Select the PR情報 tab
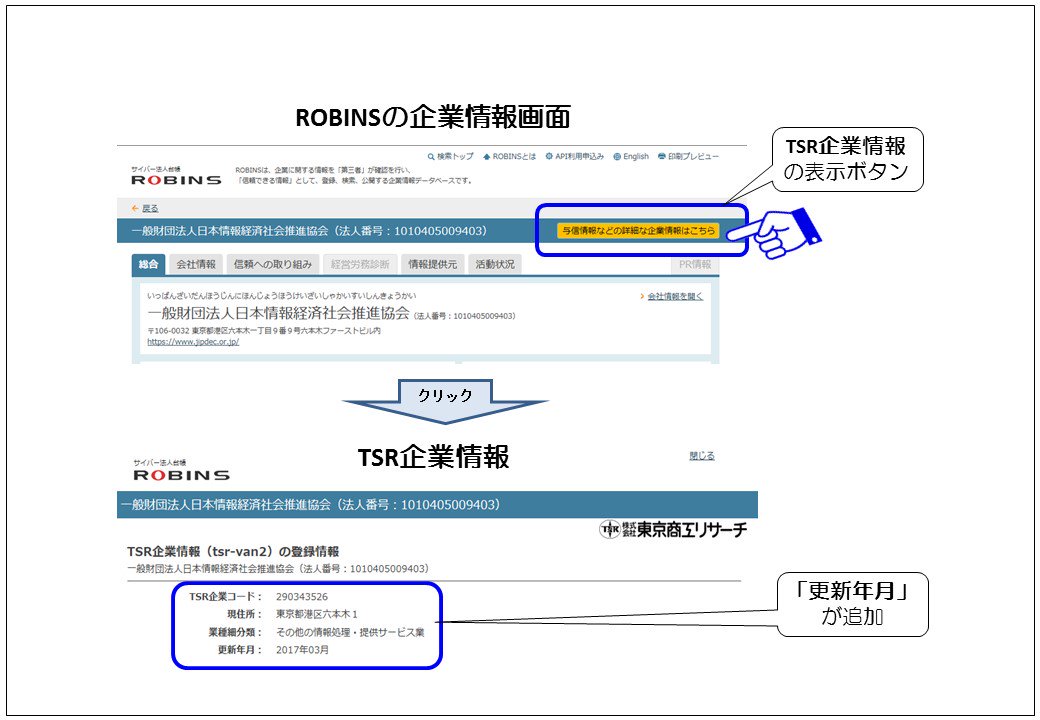1040x720 pixels. coord(694,264)
